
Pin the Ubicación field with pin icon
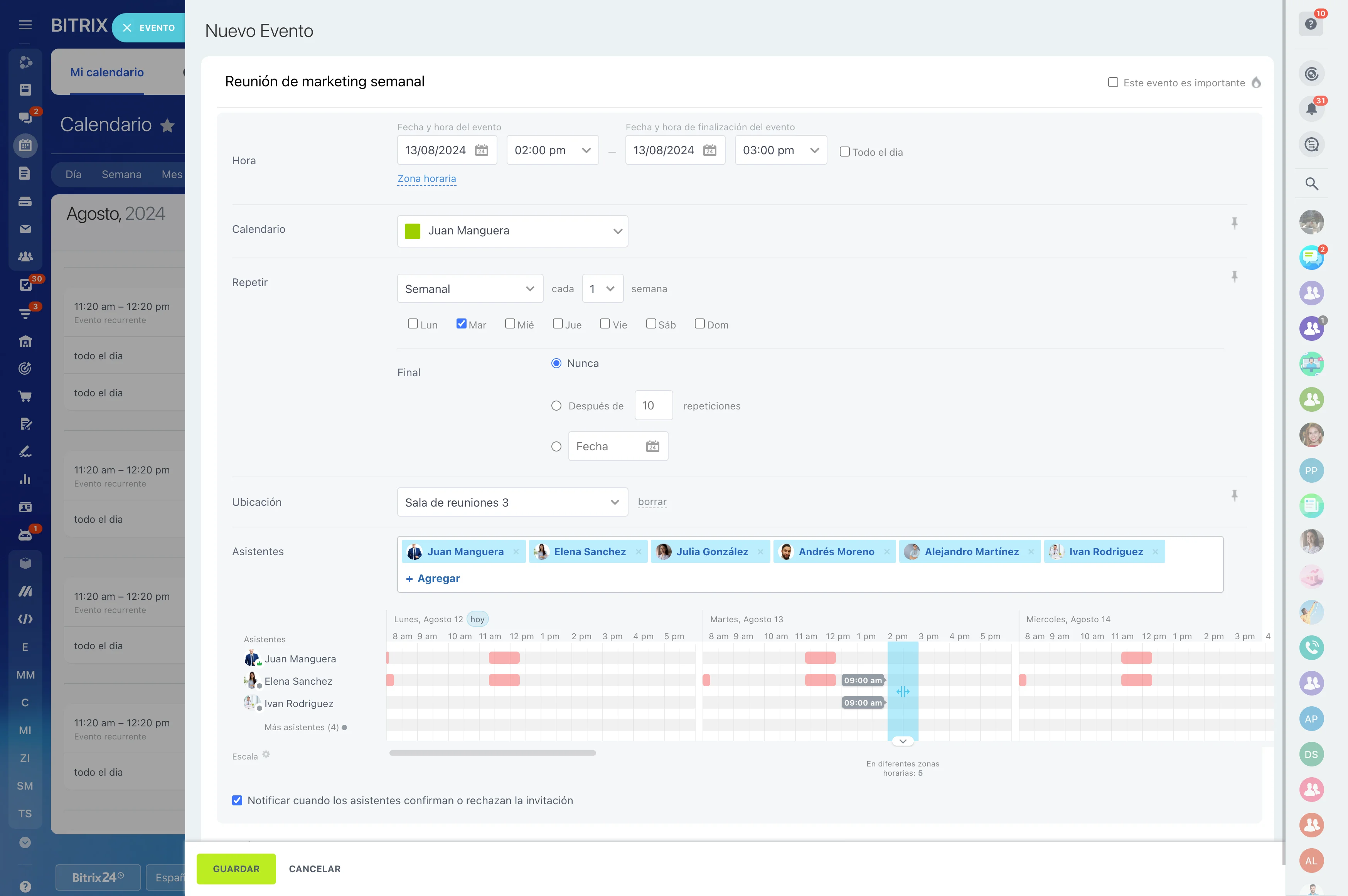tap(1234, 495)
